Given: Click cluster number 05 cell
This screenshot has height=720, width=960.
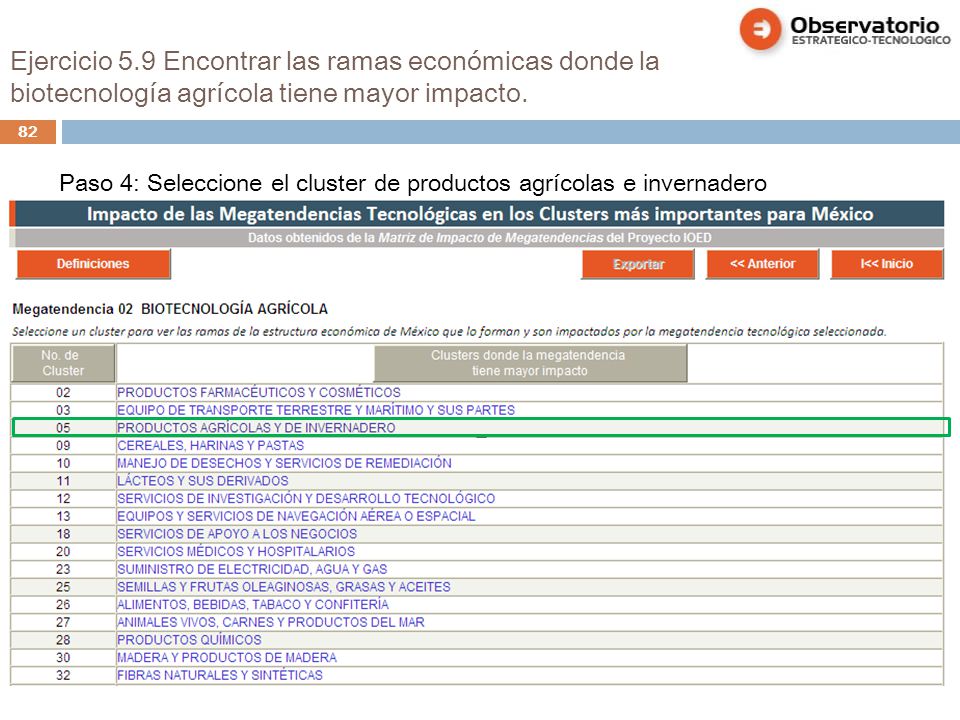Looking at the screenshot, I should [63, 428].
